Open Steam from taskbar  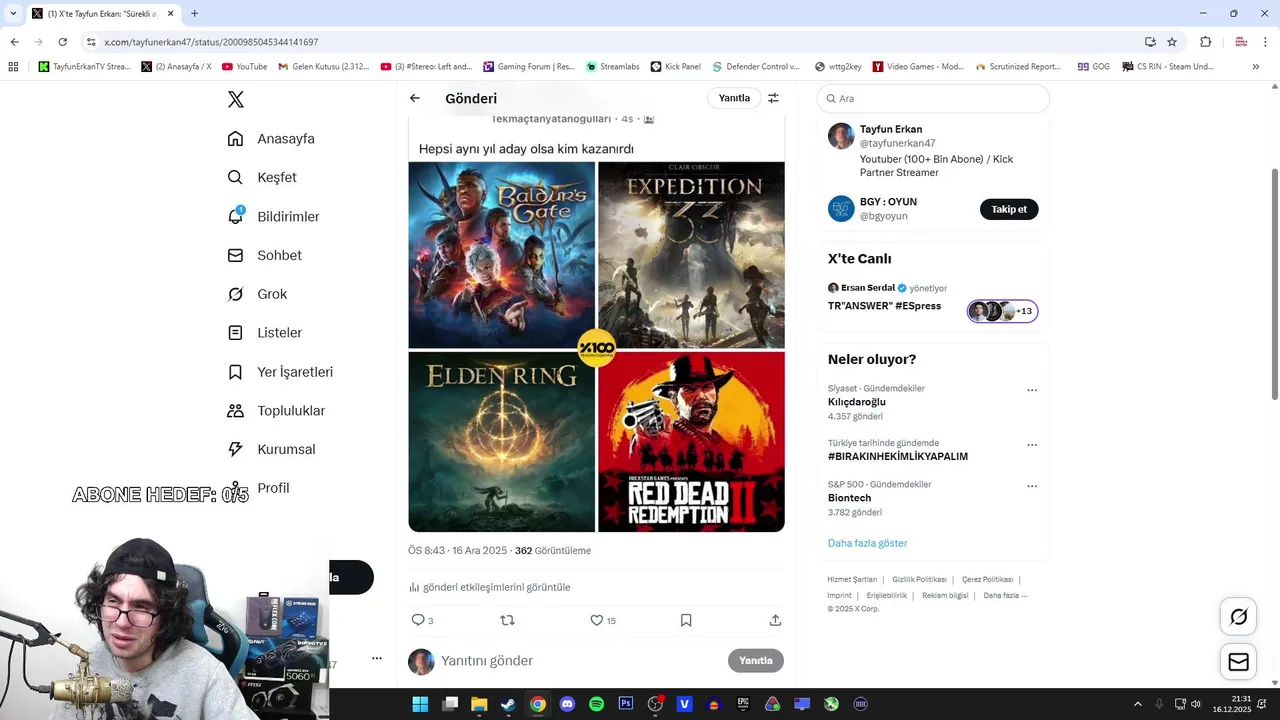click(508, 704)
